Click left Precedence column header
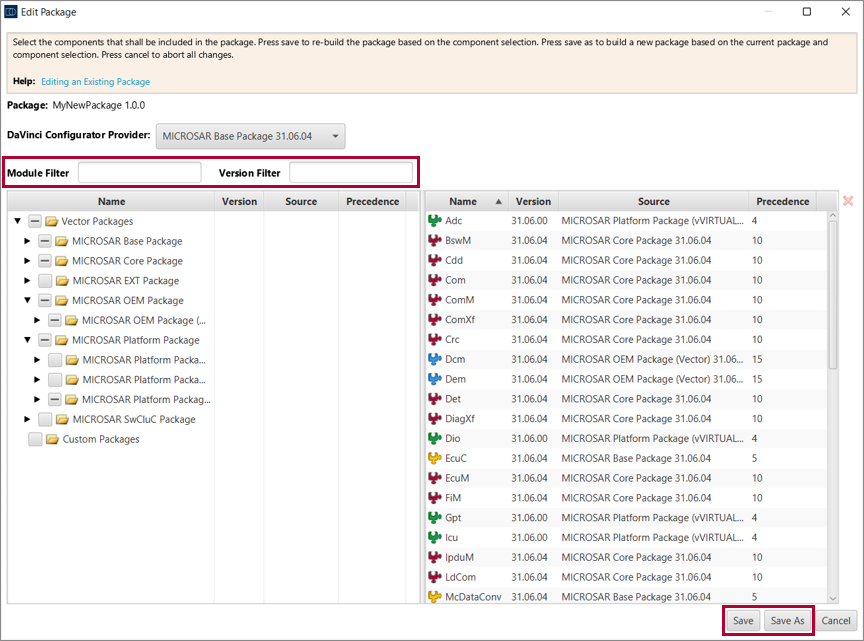 pyautogui.click(x=372, y=202)
